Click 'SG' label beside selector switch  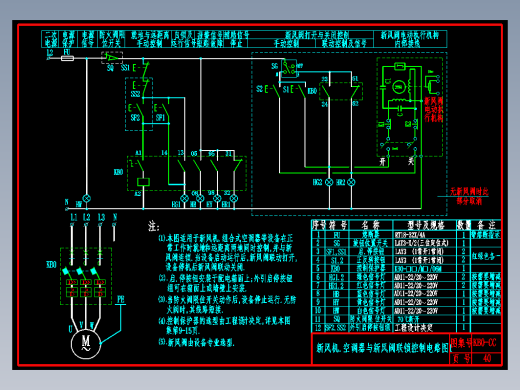coord(274,66)
